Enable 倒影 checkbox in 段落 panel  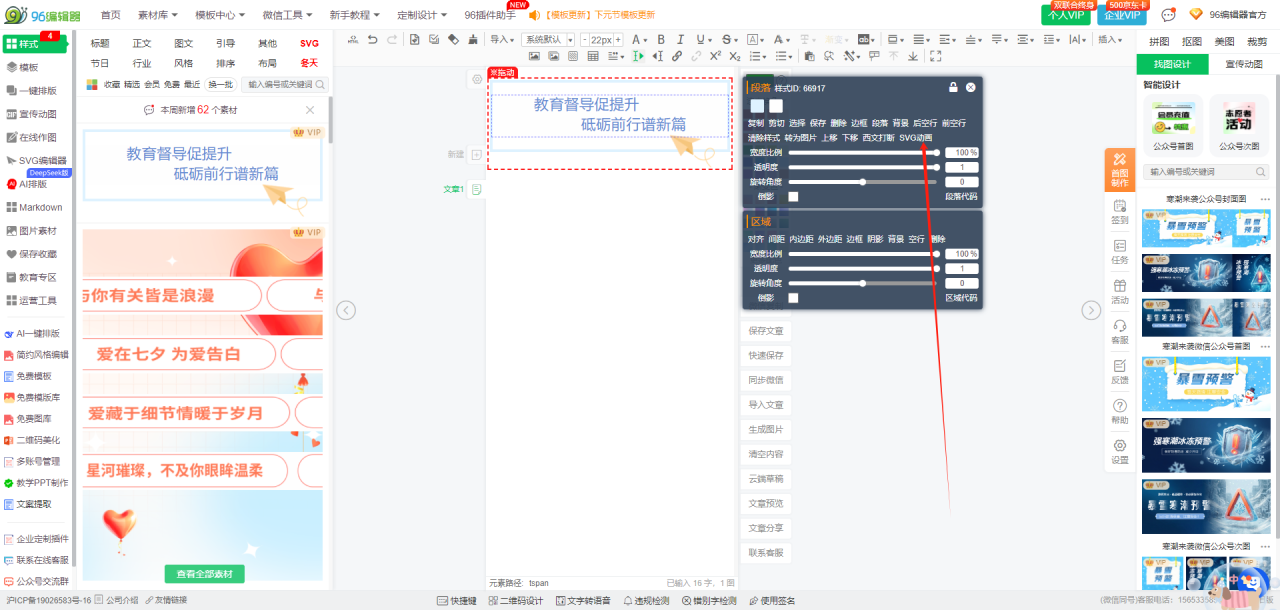click(793, 197)
